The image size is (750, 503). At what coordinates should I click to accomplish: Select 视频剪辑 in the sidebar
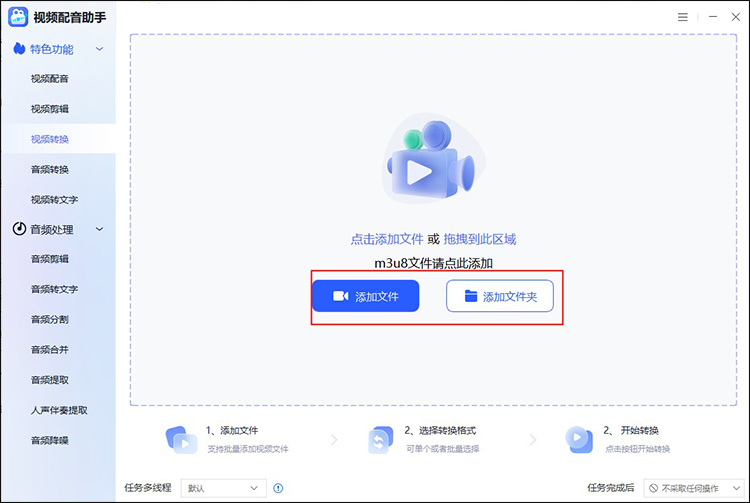(x=50, y=109)
